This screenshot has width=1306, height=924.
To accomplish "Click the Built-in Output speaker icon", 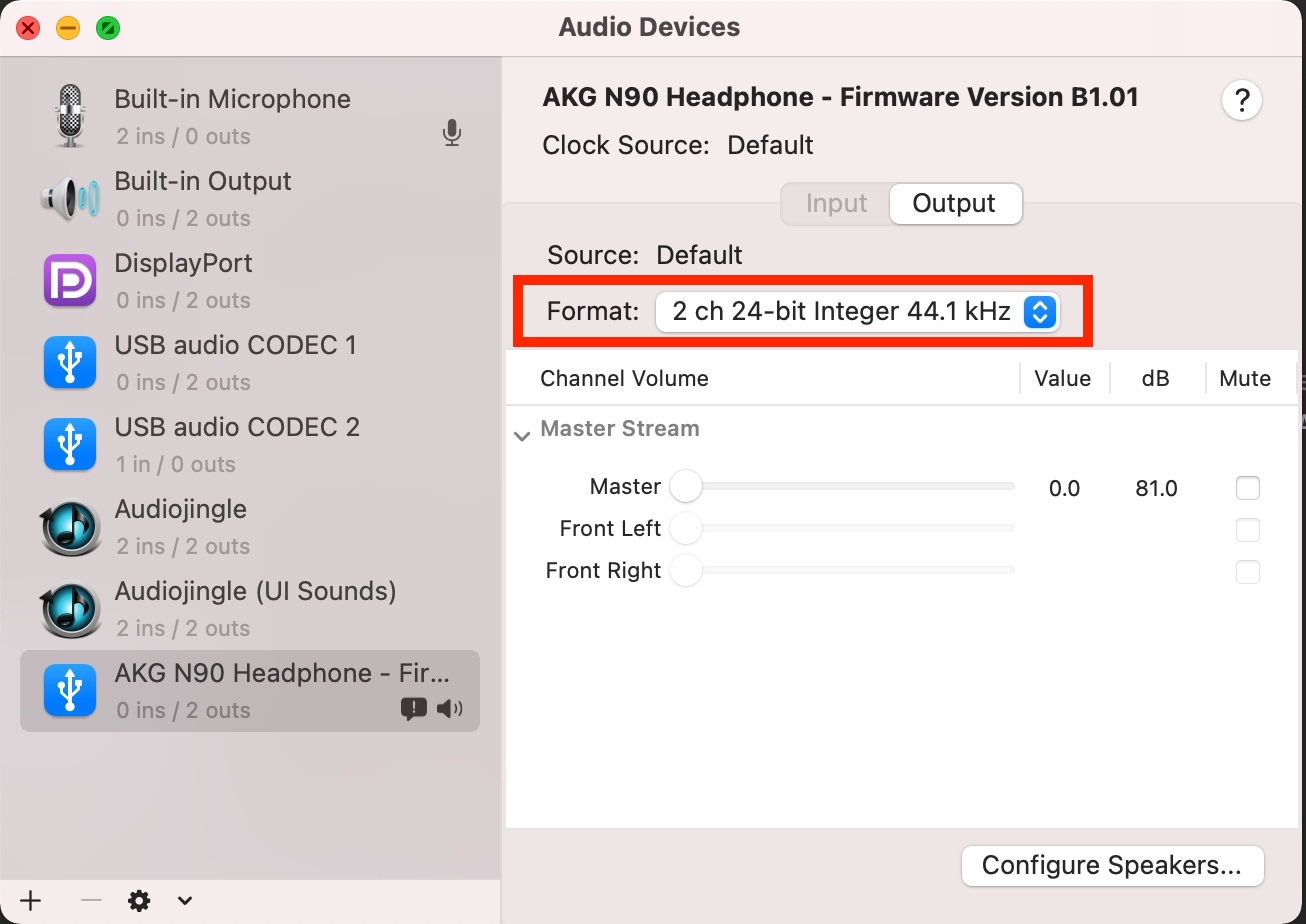I will click(70, 198).
